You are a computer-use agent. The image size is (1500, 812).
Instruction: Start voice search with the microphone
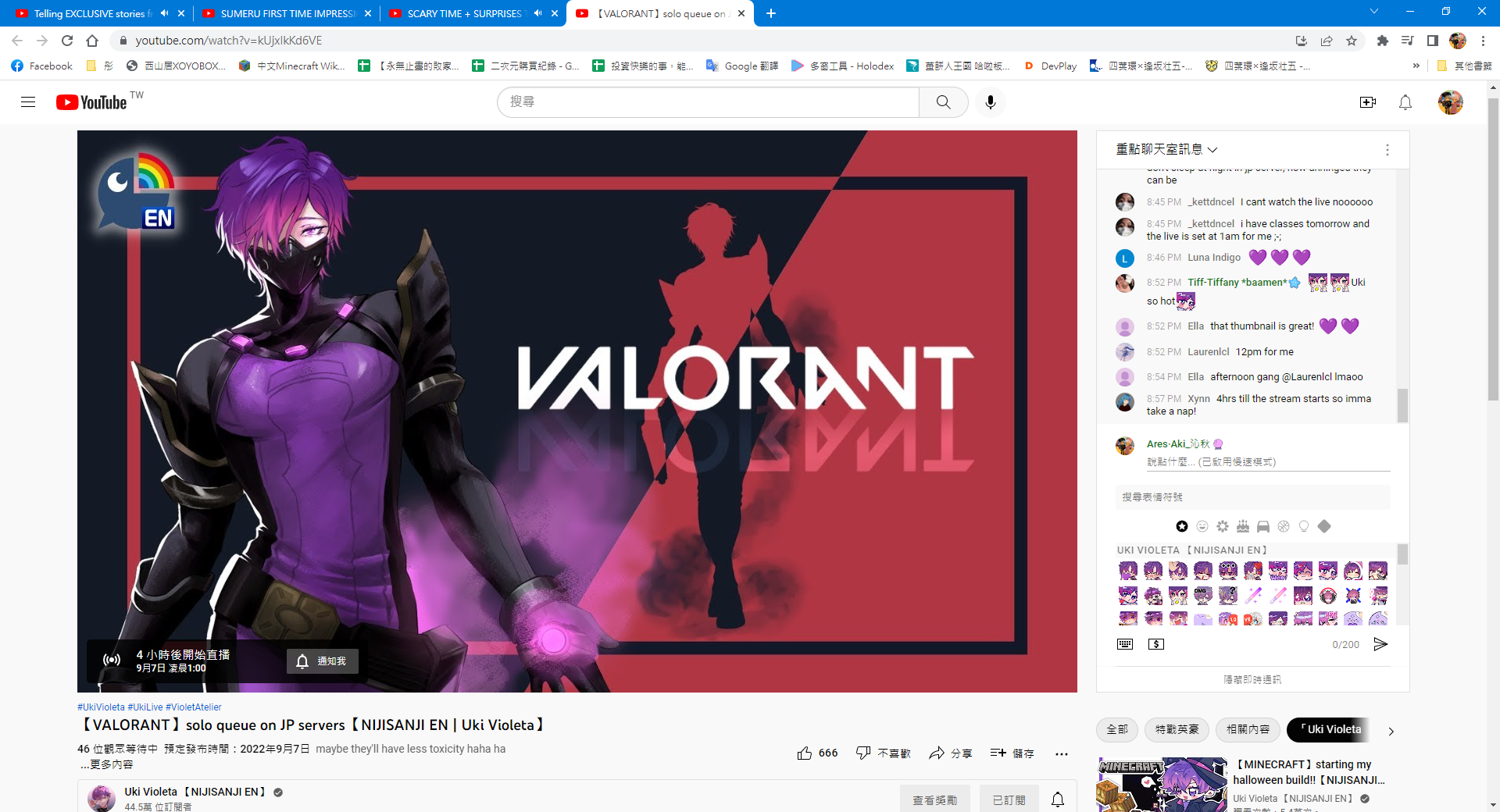pyautogui.click(x=991, y=102)
